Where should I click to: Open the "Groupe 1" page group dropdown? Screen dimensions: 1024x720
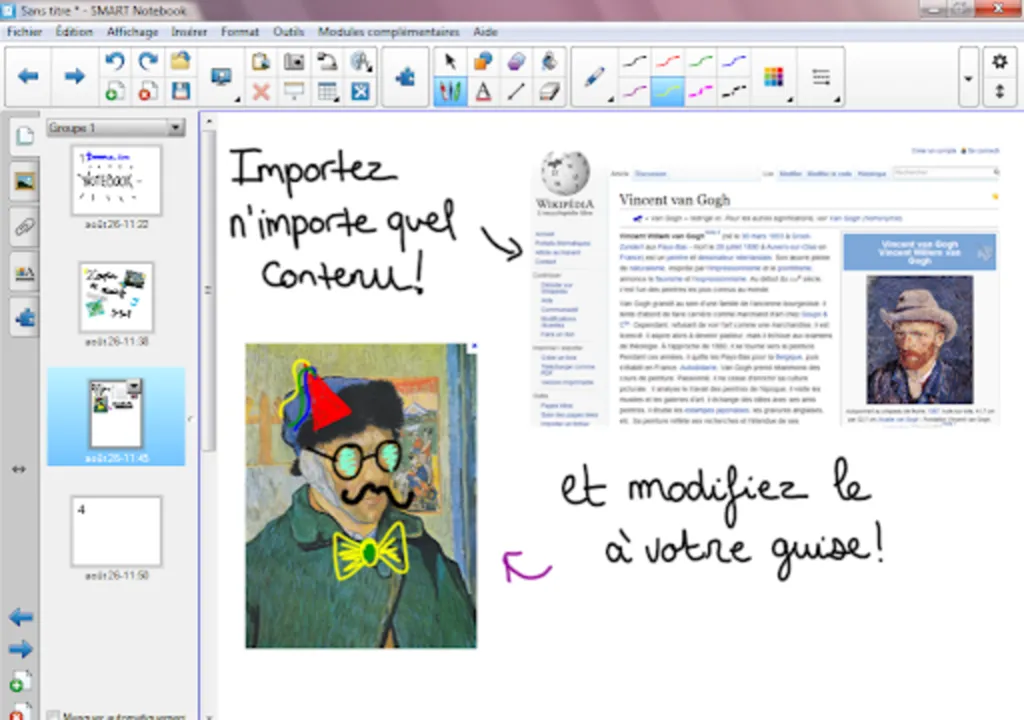(115, 128)
